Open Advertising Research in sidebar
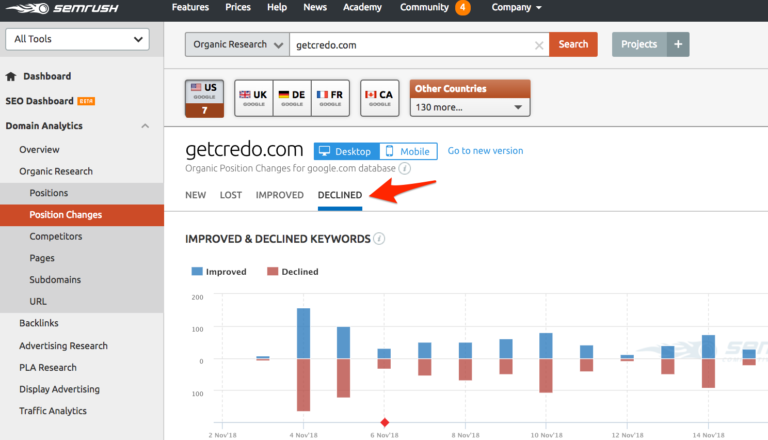The width and height of the screenshot is (768, 440). (x=63, y=346)
